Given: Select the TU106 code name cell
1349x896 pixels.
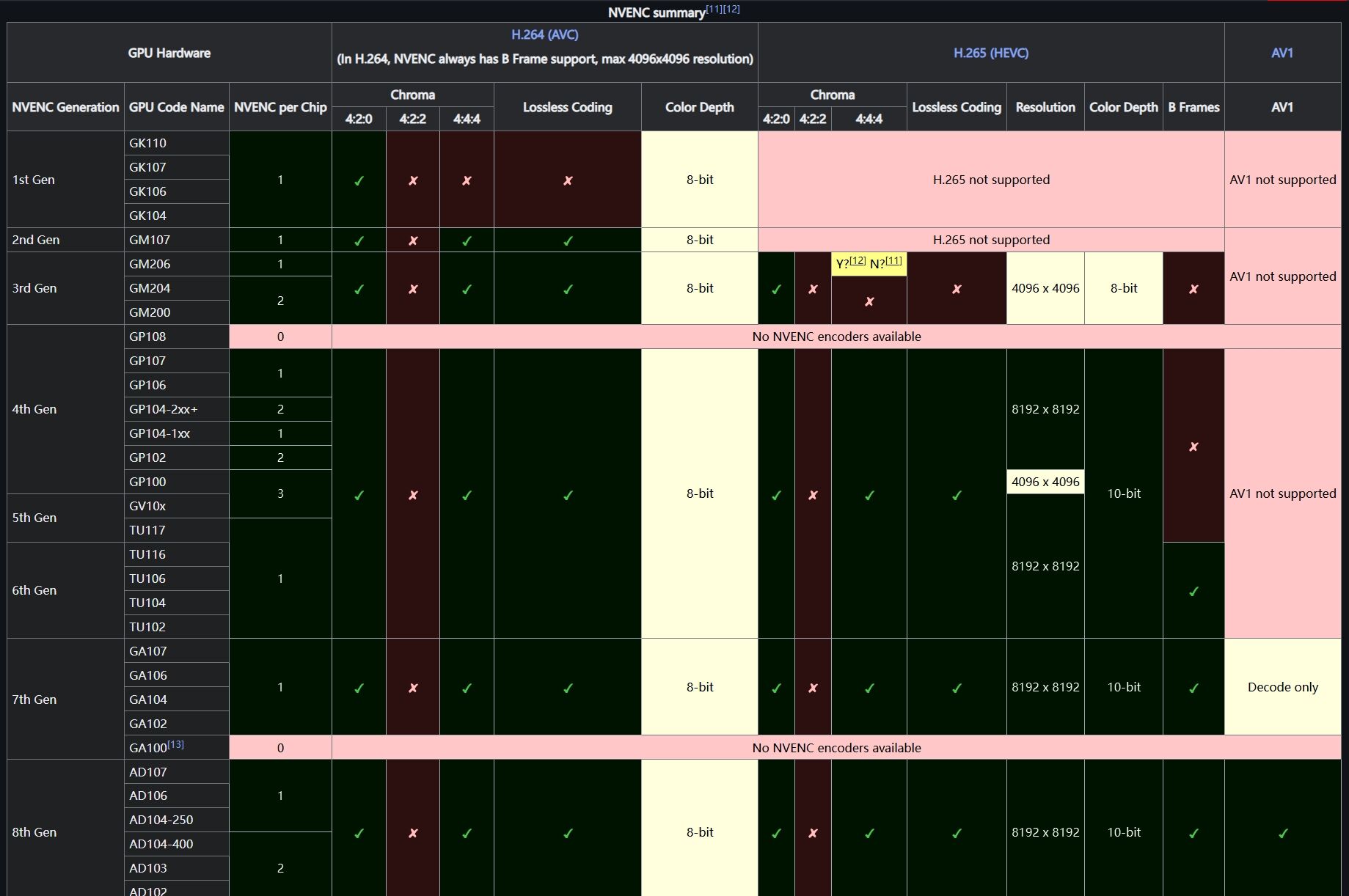Looking at the screenshot, I should coord(176,579).
